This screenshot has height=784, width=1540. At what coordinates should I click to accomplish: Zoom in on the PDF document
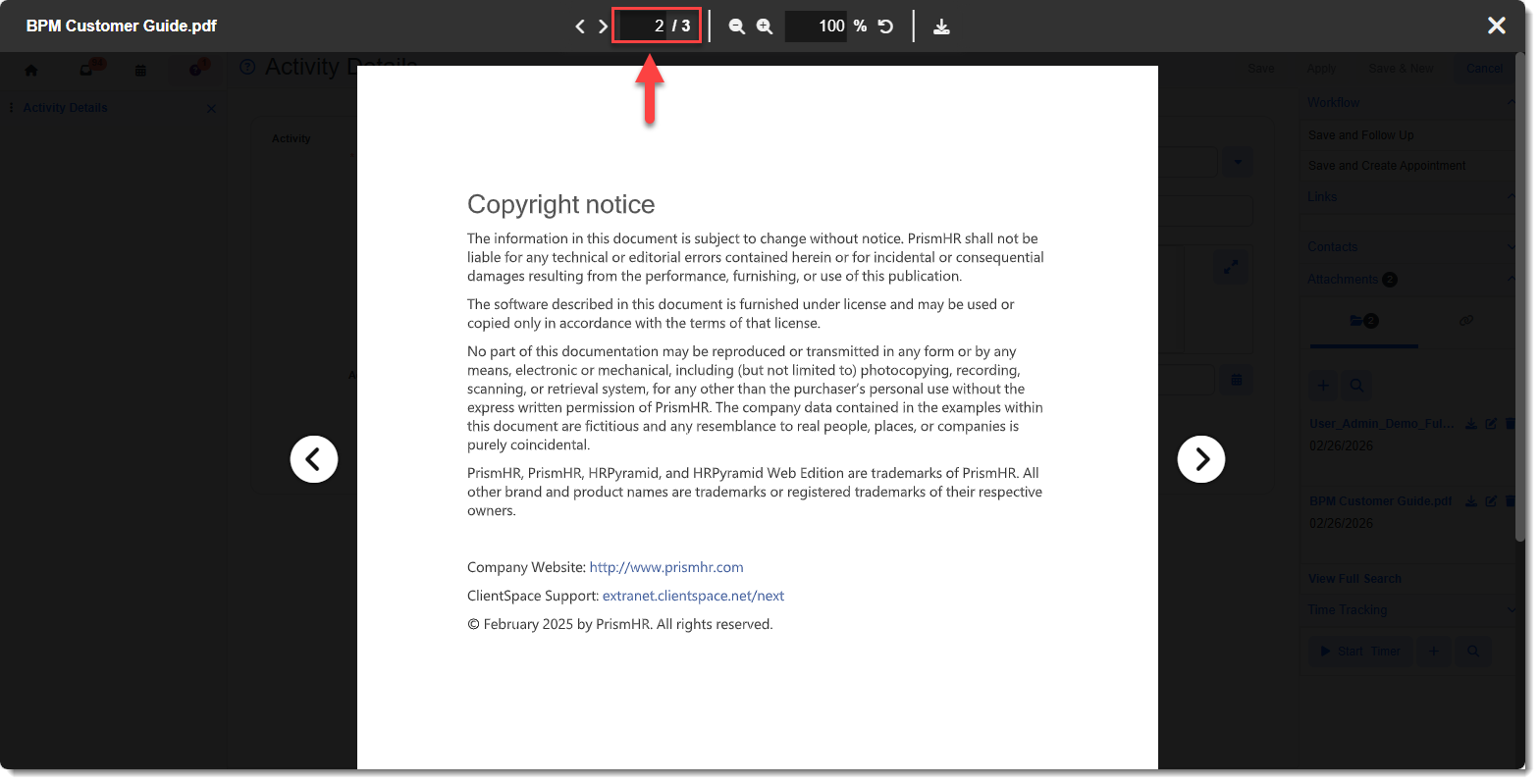pos(765,26)
